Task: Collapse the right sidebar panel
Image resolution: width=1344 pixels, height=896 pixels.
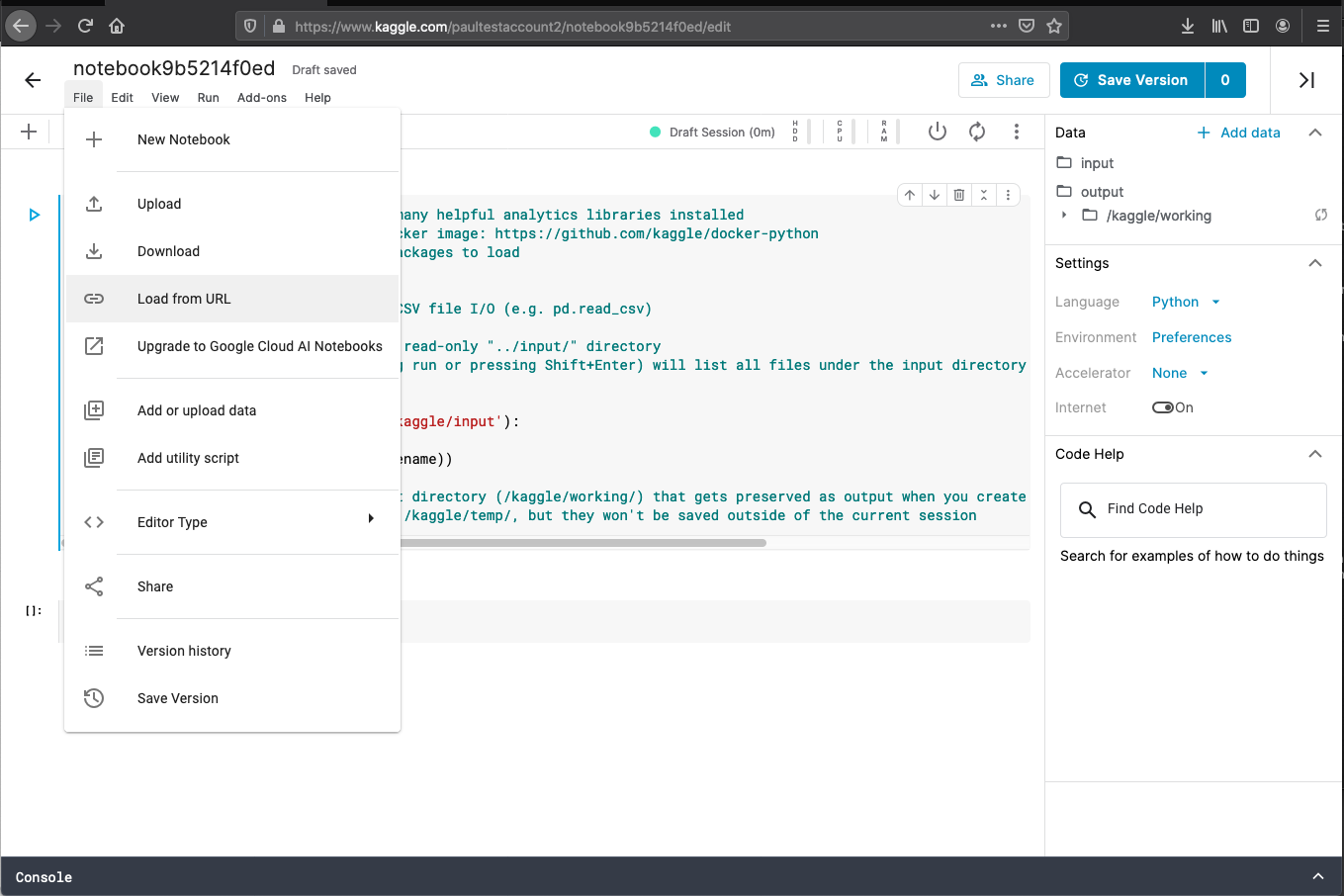Action: click(x=1306, y=80)
